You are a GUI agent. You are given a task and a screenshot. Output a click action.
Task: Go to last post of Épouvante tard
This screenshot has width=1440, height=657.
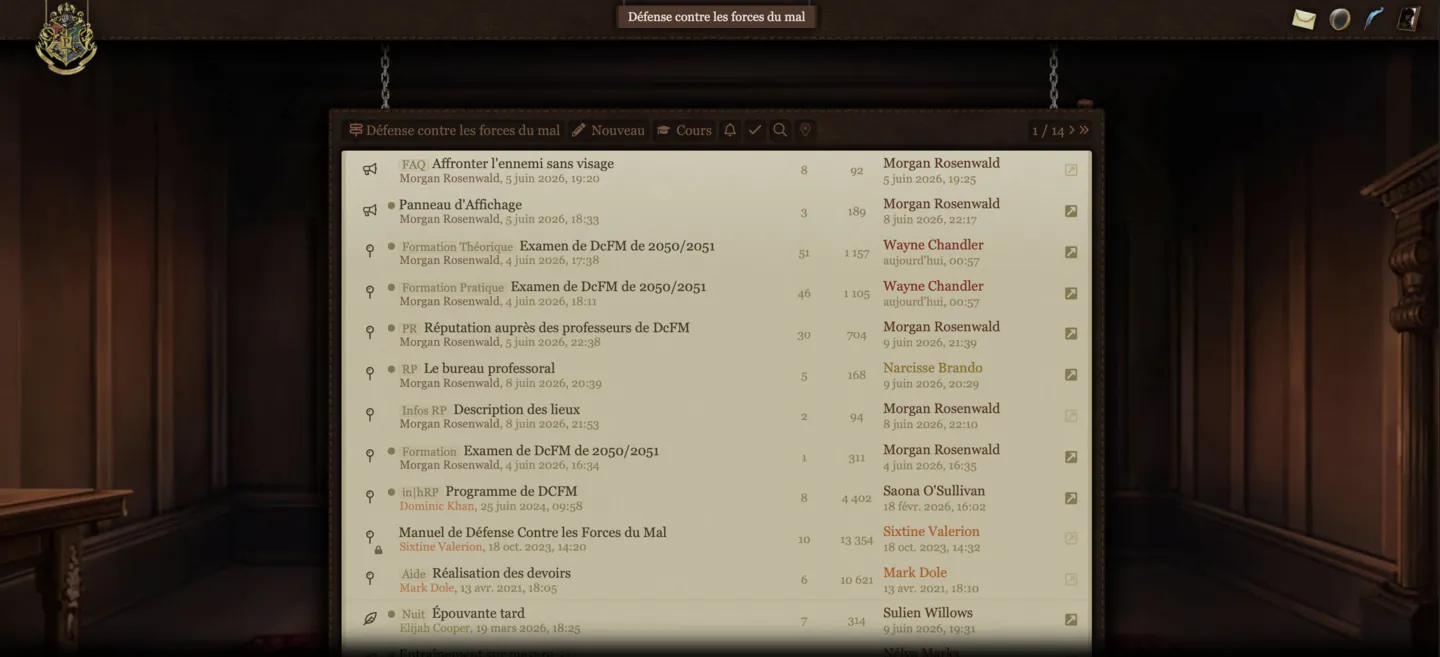click(1071, 620)
